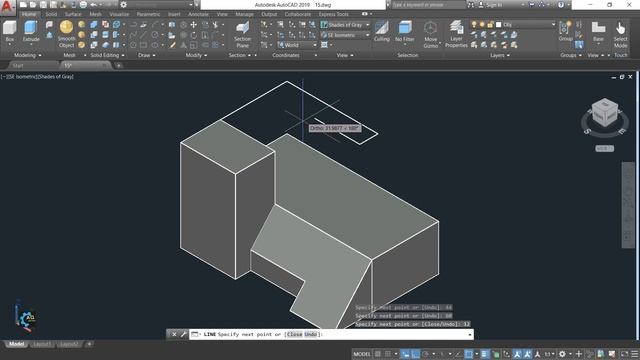Click the Rotate tool in Modify panel
640x360 pixels.
(193, 35)
